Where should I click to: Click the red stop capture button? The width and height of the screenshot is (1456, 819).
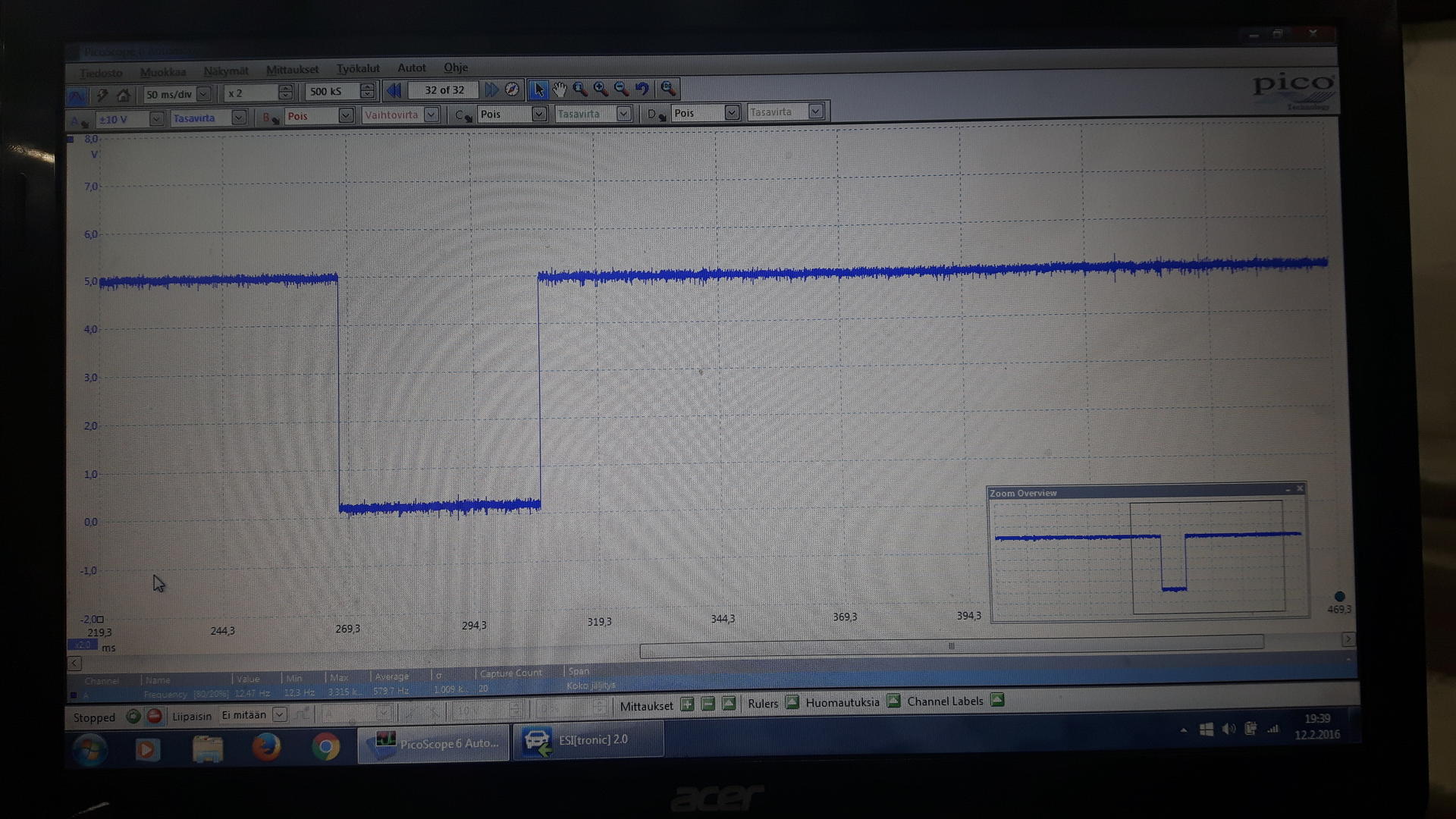coord(155,716)
